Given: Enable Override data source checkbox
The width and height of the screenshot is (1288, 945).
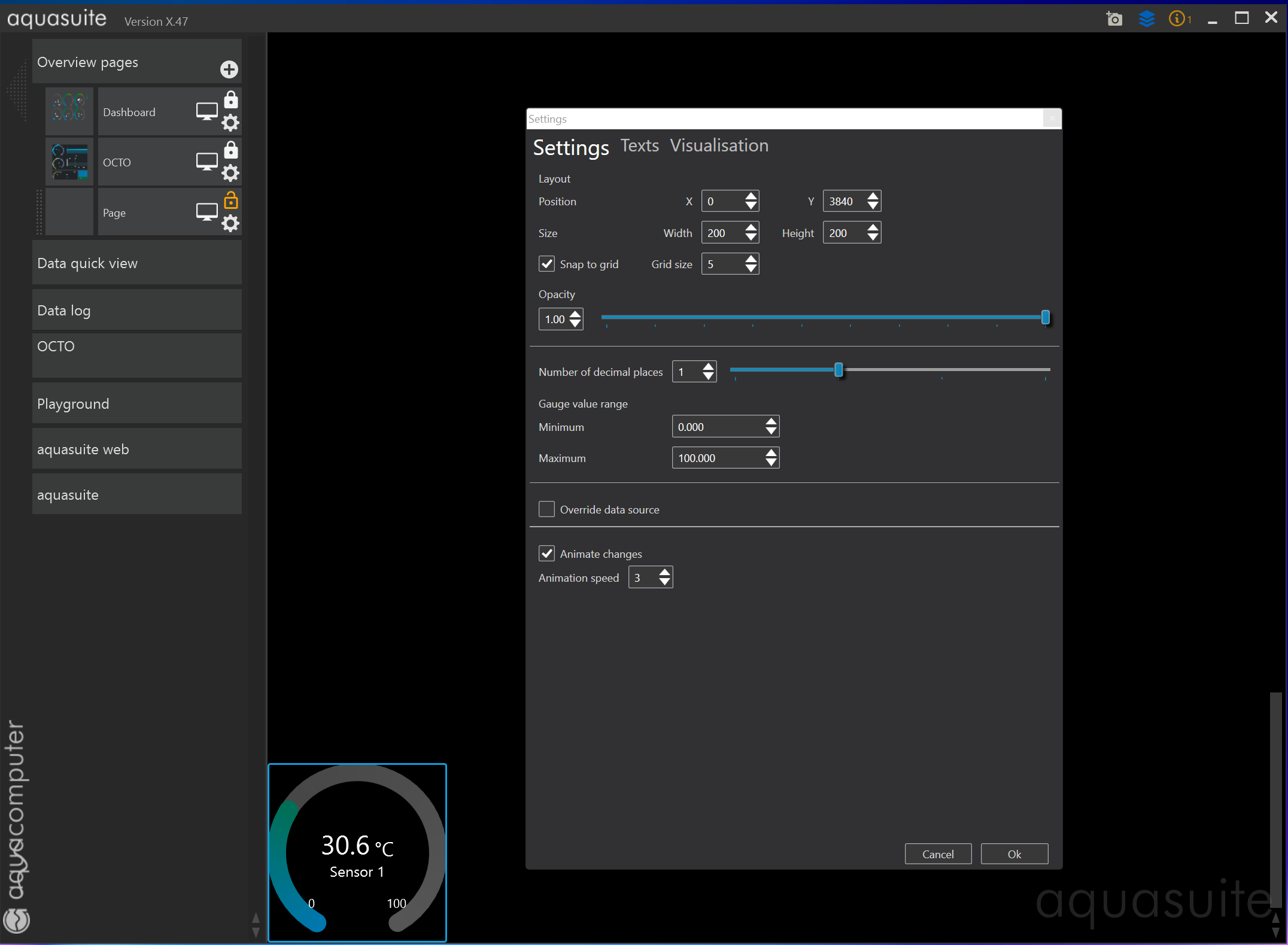Looking at the screenshot, I should tap(546, 509).
